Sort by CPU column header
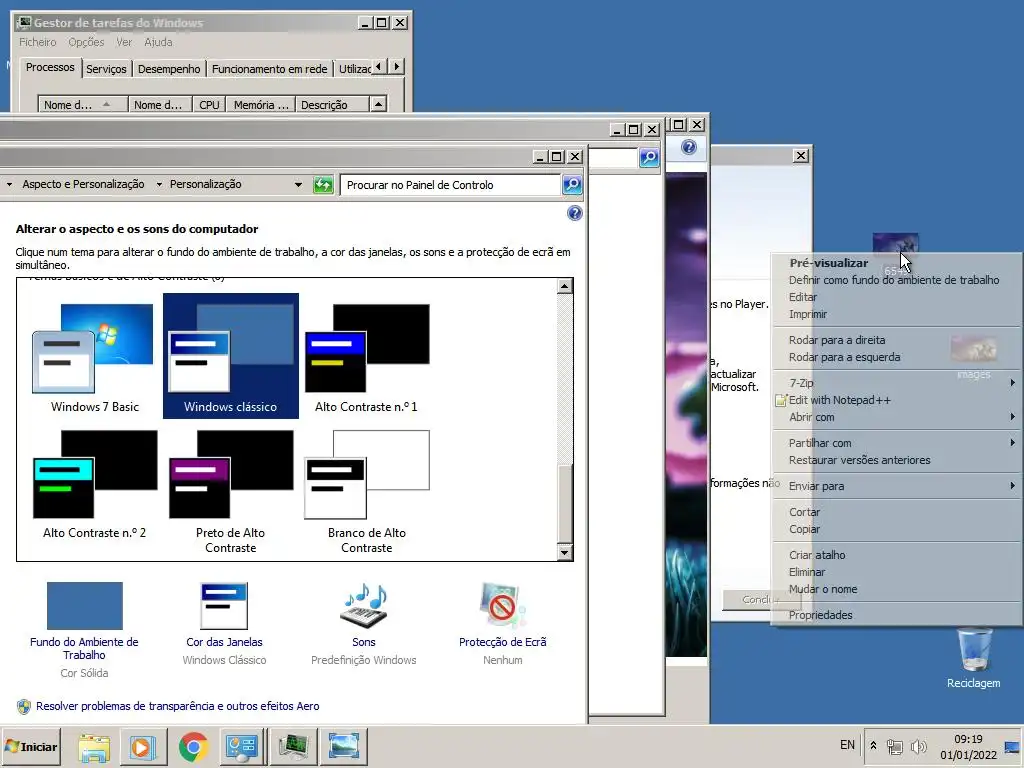The width and height of the screenshot is (1024, 768). pos(209,104)
